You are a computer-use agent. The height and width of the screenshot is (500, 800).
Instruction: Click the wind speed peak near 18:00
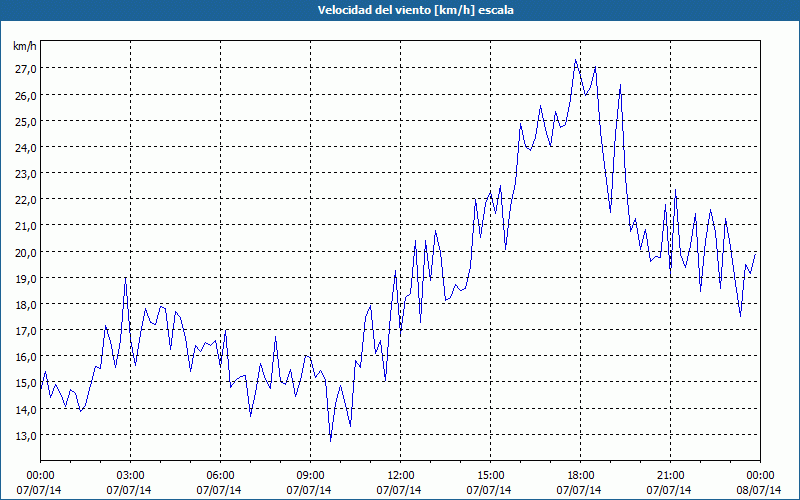point(576,60)
